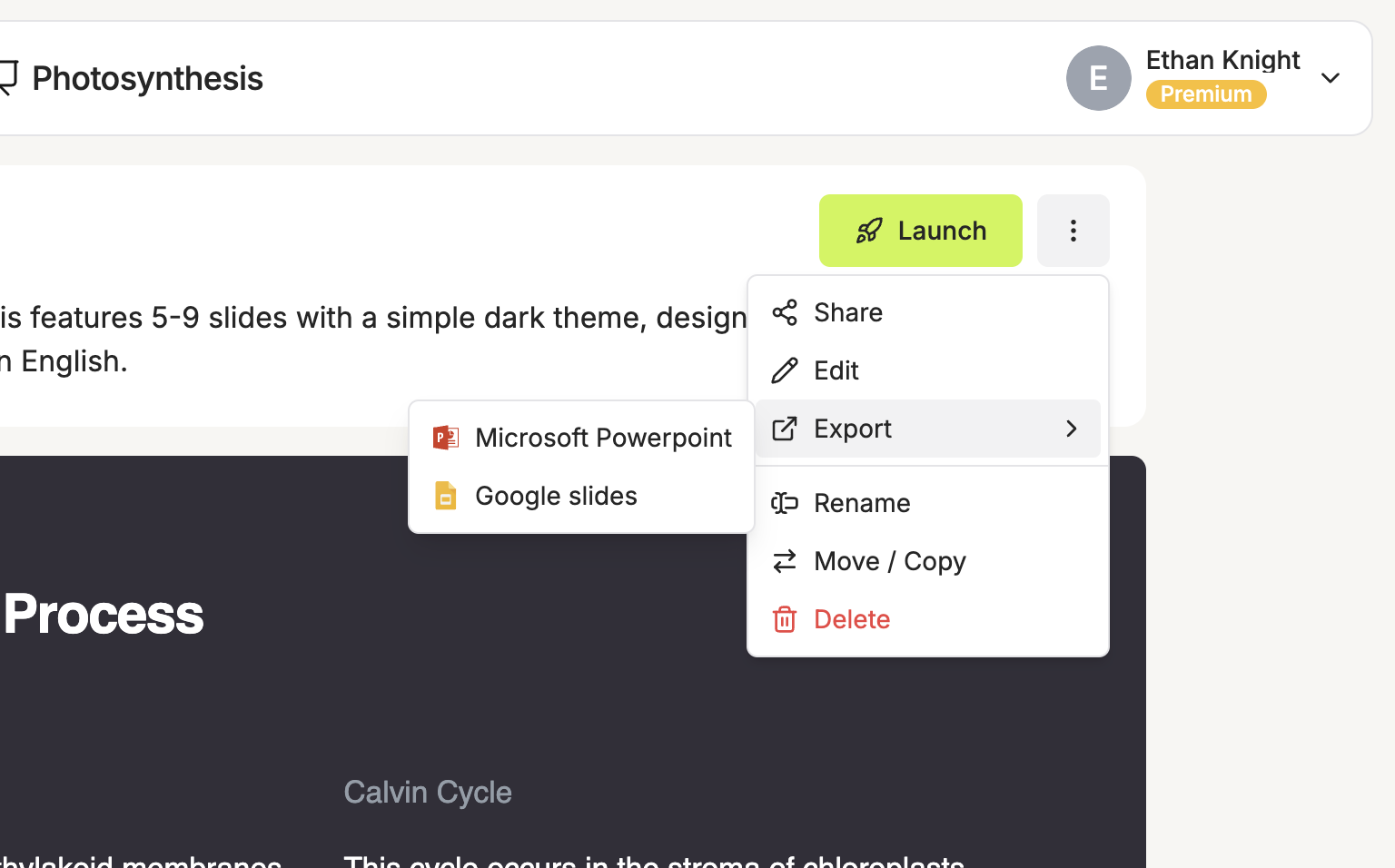
Task: Click the Export arrow-box icon
Action: (x=785, y=429)
